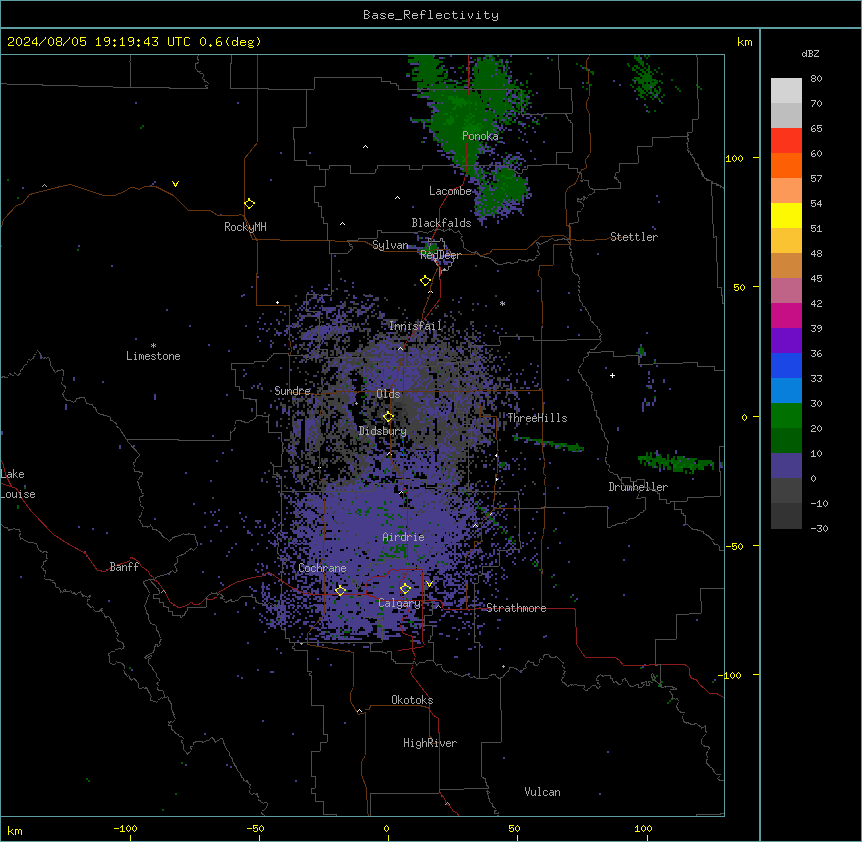Click the Sundre label

[292, 391]
